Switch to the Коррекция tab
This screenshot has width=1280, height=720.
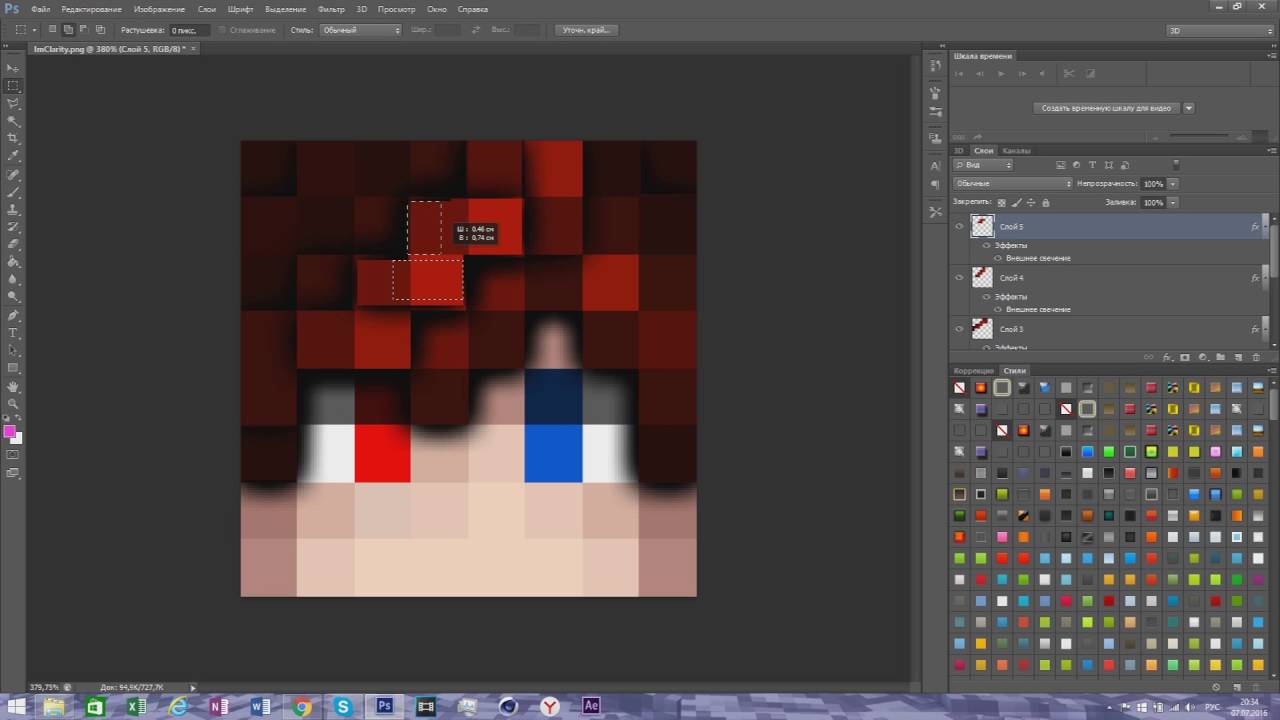coord(974,371)
